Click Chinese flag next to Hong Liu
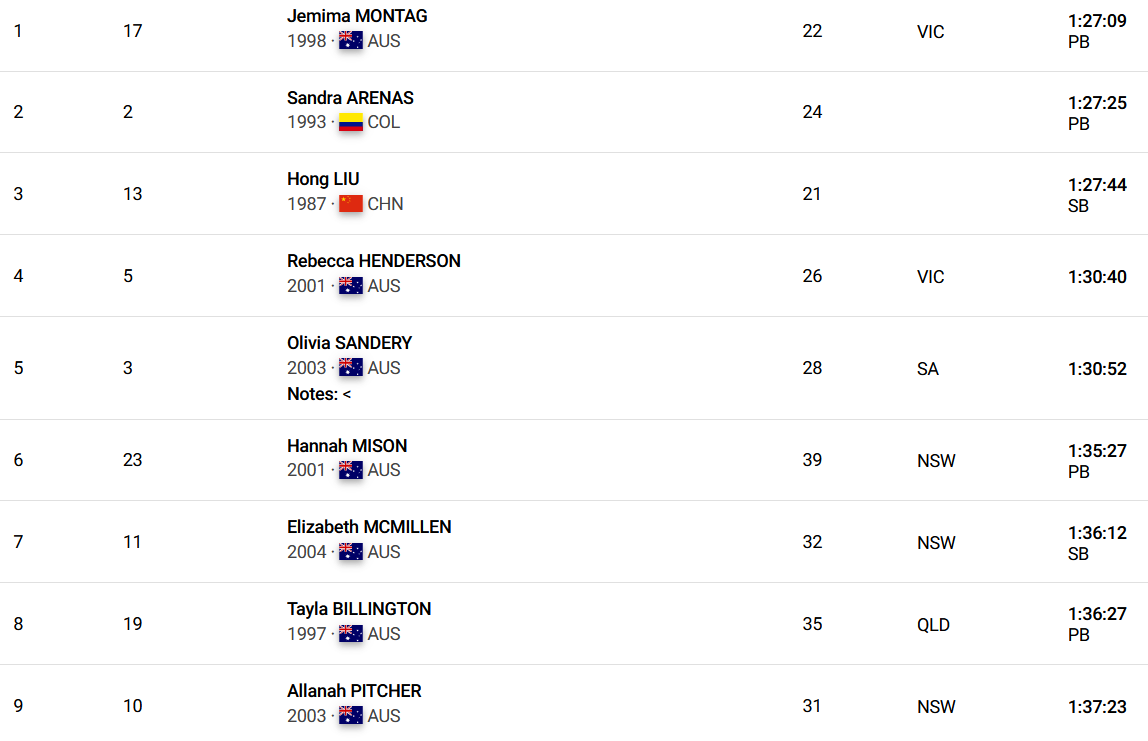1148x741 pixels. click(351, 204)
